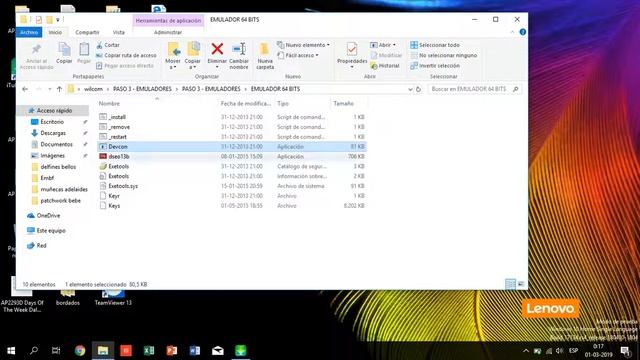Open the Mover a dropdown
Image resolution: width=640 pixels, height=360 pixels.
tap(173, 56)
